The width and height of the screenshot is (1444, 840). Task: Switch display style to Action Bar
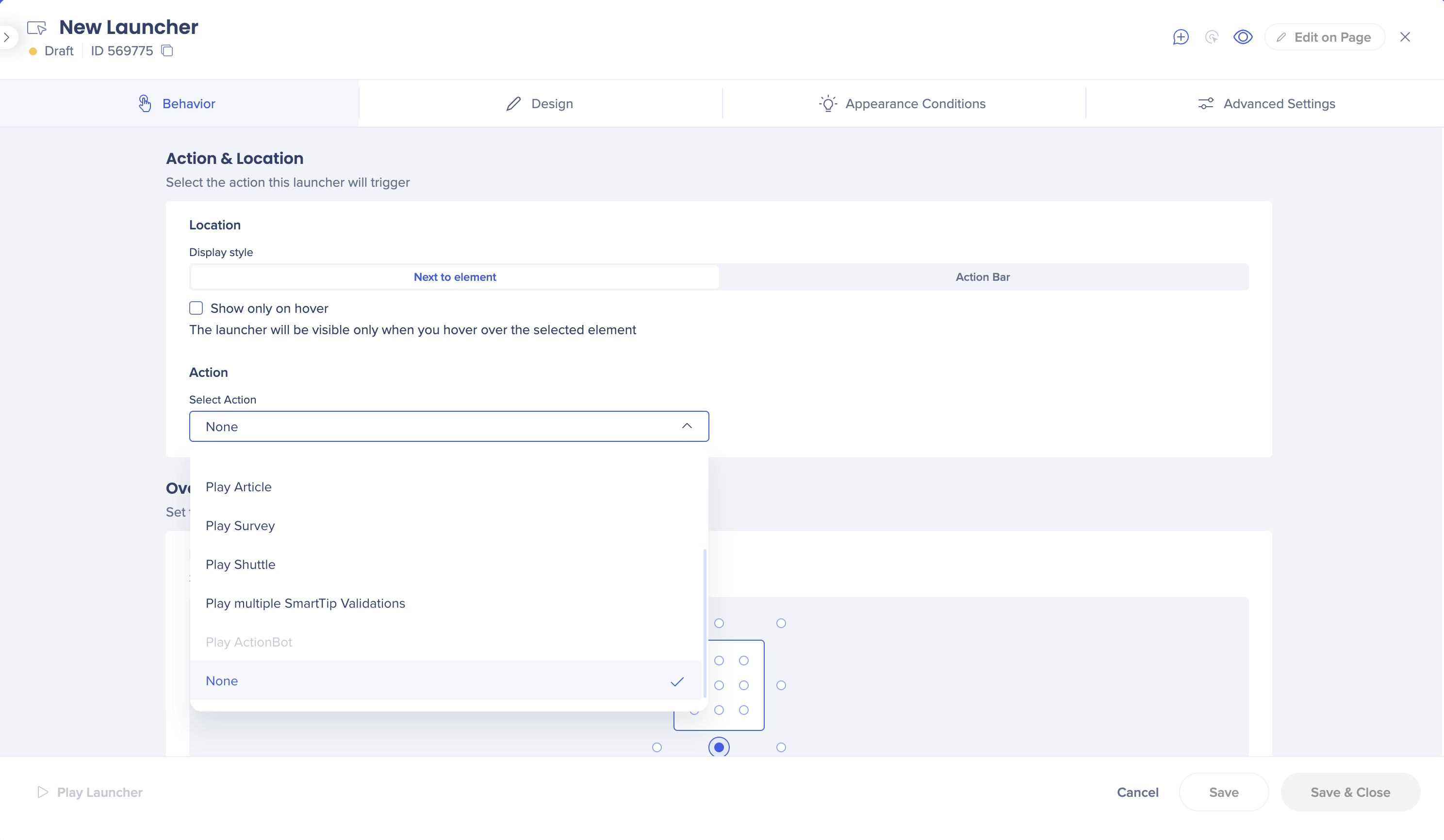point(982,276)
